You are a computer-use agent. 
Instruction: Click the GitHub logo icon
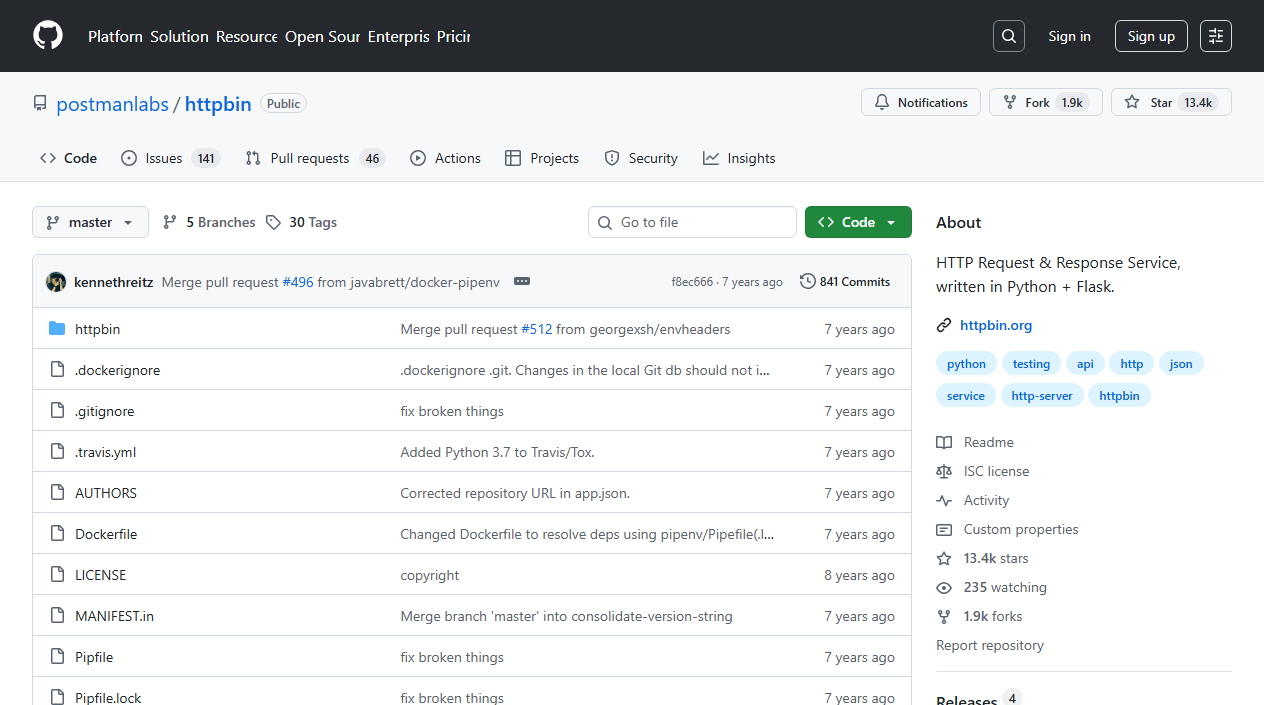coord(48,36)
